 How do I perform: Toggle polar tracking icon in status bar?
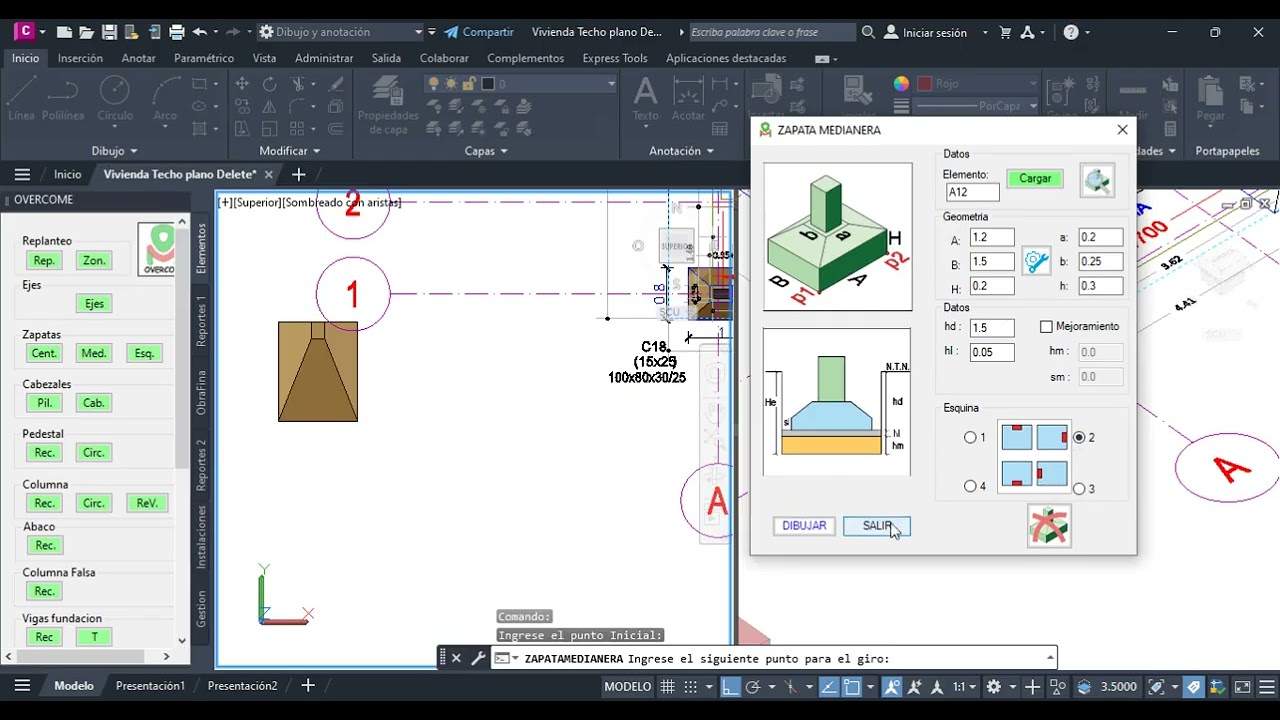pyautogui.click(x=753, y=687)
